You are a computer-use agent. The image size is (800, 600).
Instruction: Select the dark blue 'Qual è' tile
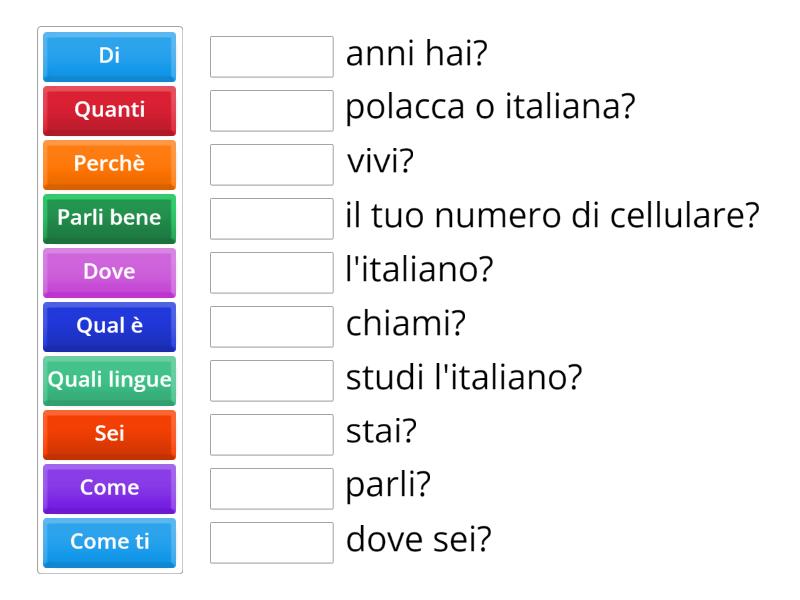[108, 326]
